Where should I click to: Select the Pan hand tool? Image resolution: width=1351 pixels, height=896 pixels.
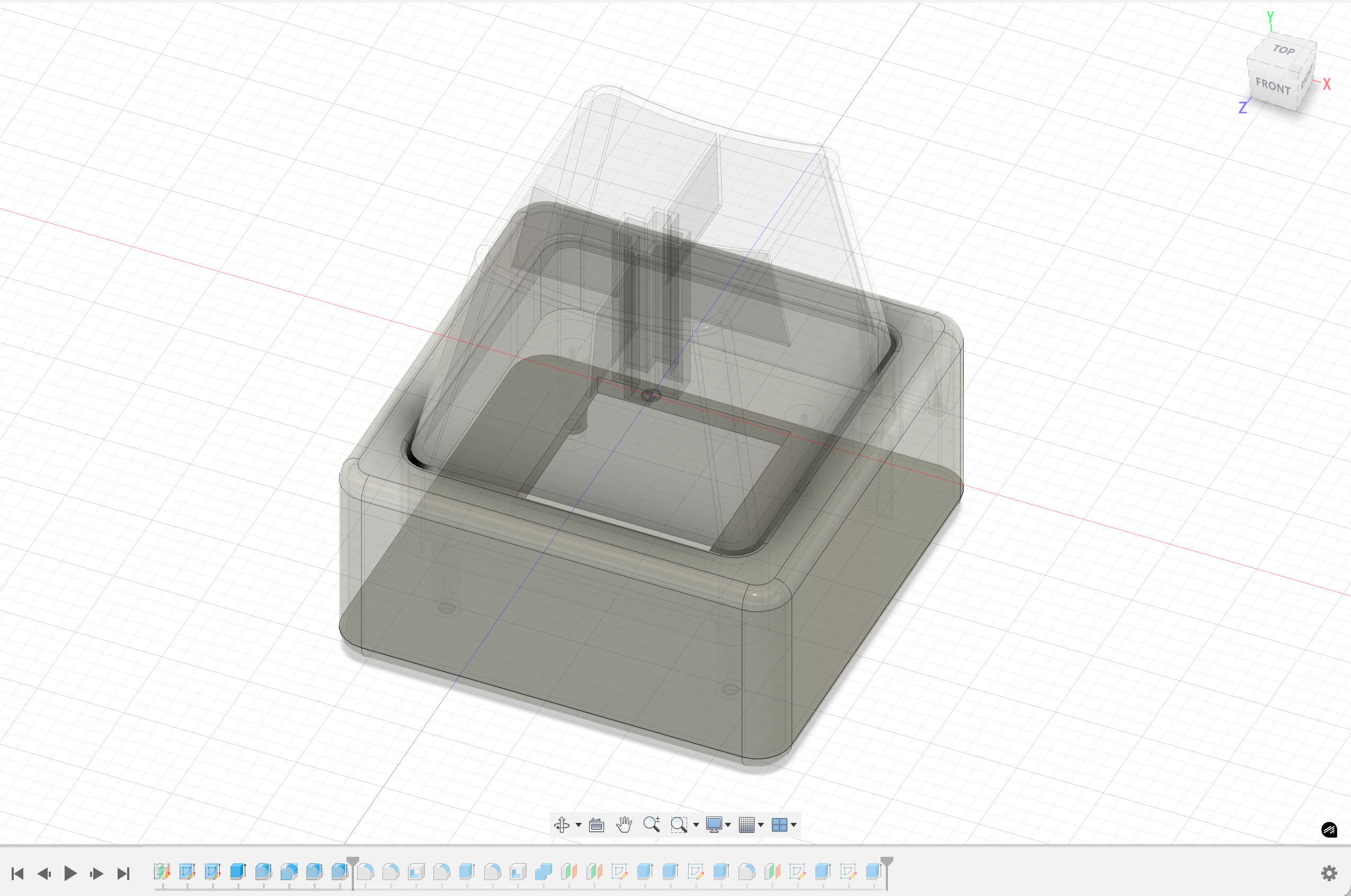[624, 824]
